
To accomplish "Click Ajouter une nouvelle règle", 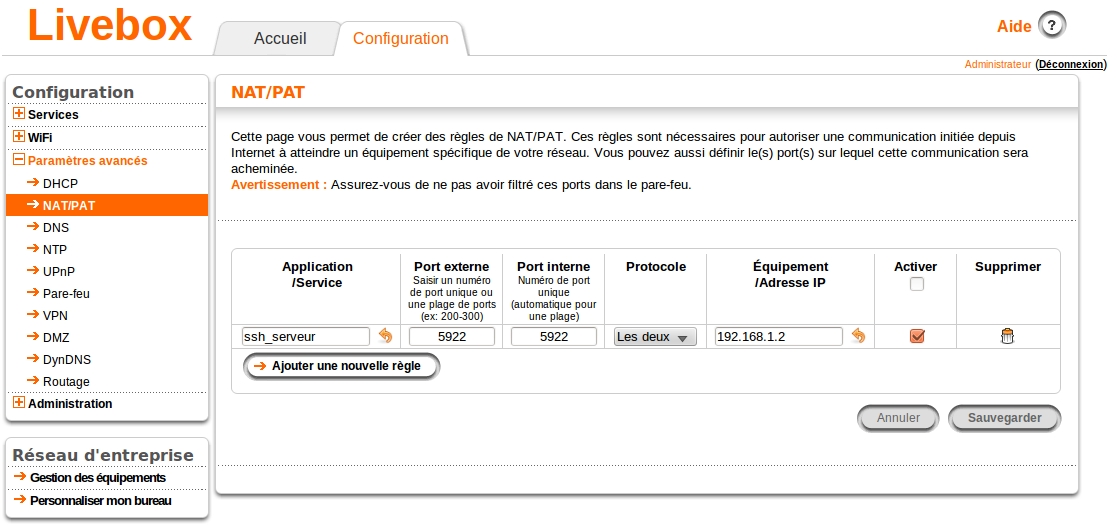I will [342, 367].
